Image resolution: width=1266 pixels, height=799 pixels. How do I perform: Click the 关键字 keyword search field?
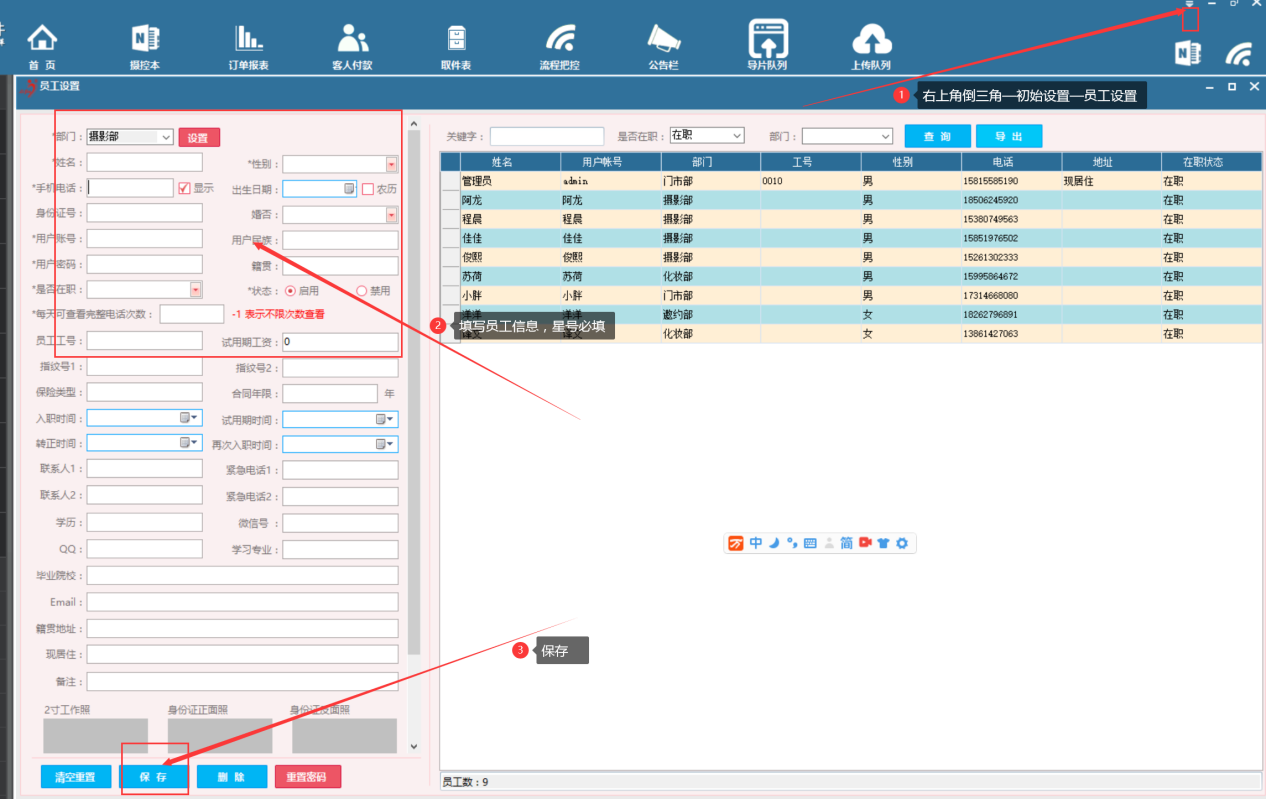point(547,136)
